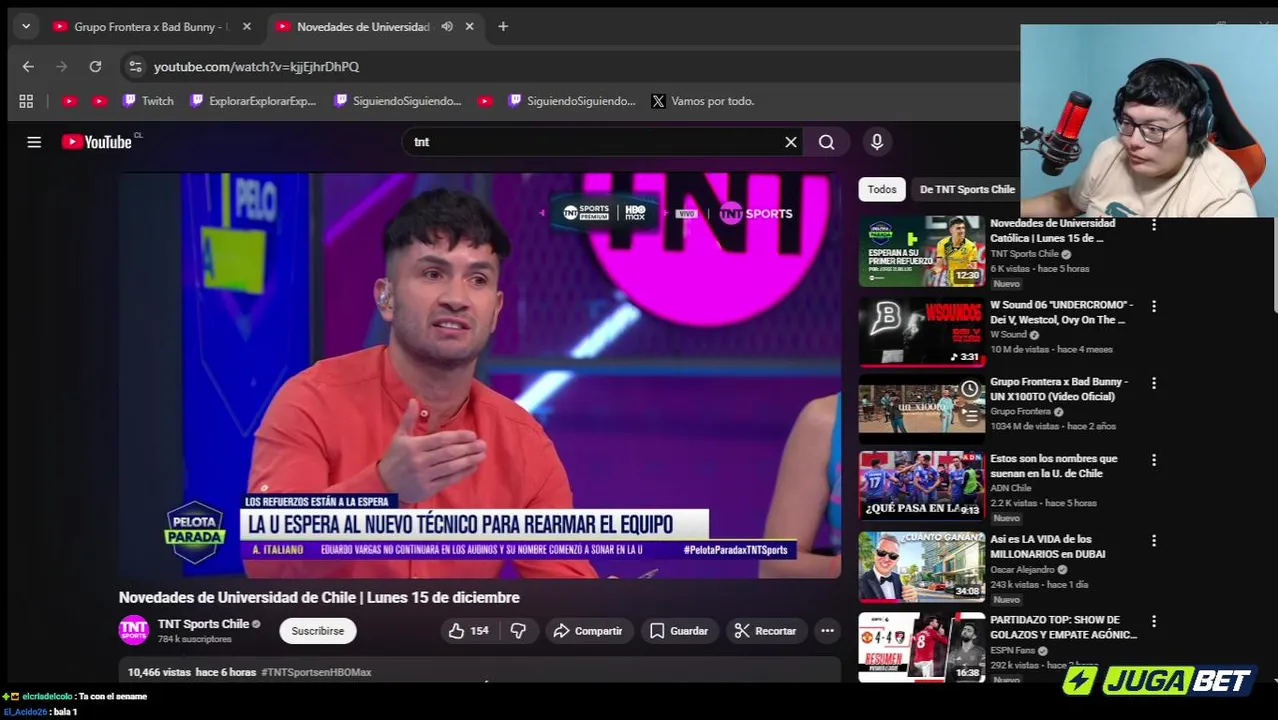Save the video with the Guardar button
The width and height of the screenshot is (1278, 720).
coord(678,631)
